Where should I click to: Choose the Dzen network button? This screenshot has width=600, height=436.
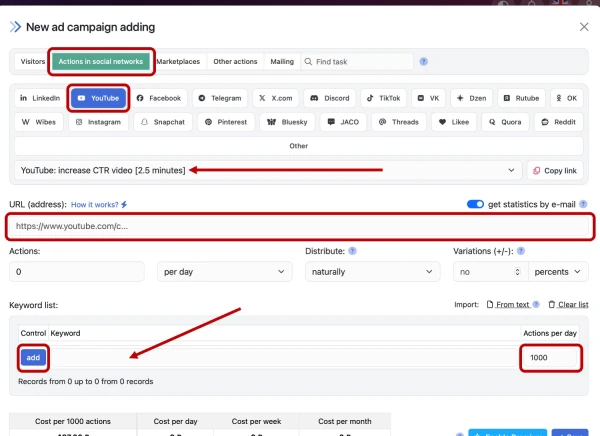pos(471,98)
